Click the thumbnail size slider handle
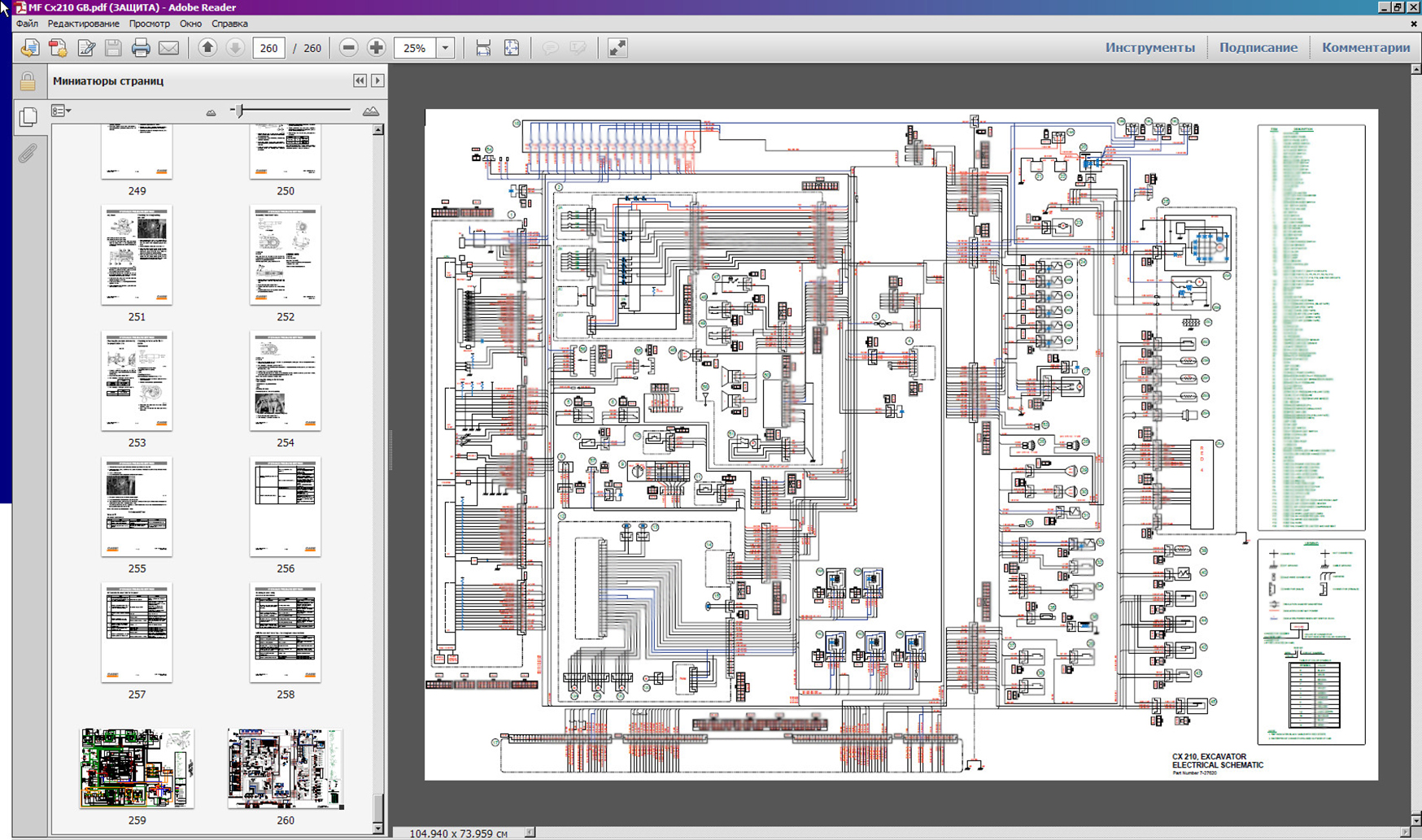The width and height of the screenshot is (1422, 840). [239, 111]
